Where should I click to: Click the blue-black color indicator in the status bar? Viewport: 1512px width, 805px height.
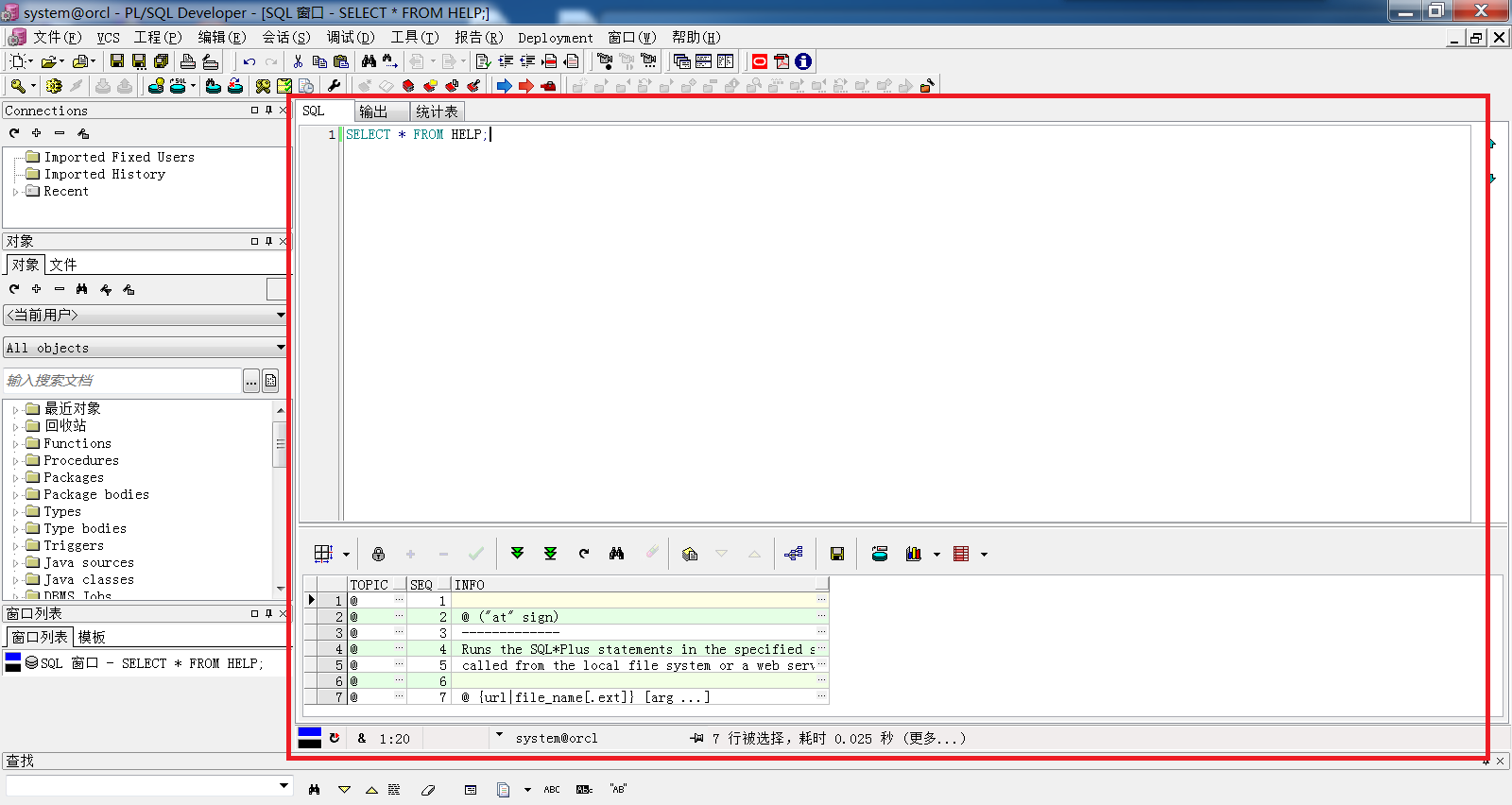coord(310,738)
